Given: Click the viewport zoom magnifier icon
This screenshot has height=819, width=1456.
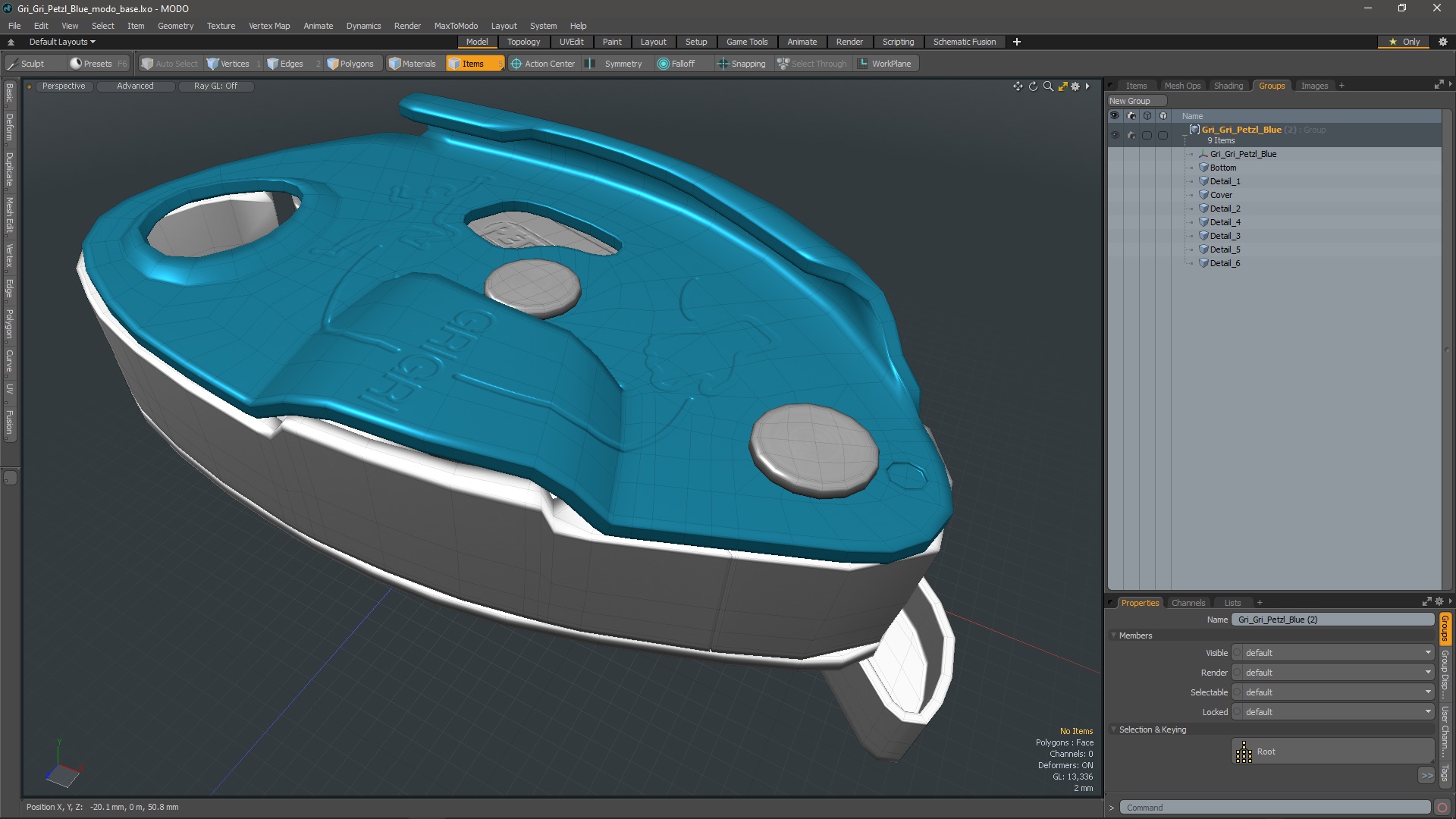Looking at the screenshot, I should pos(1048,86).
